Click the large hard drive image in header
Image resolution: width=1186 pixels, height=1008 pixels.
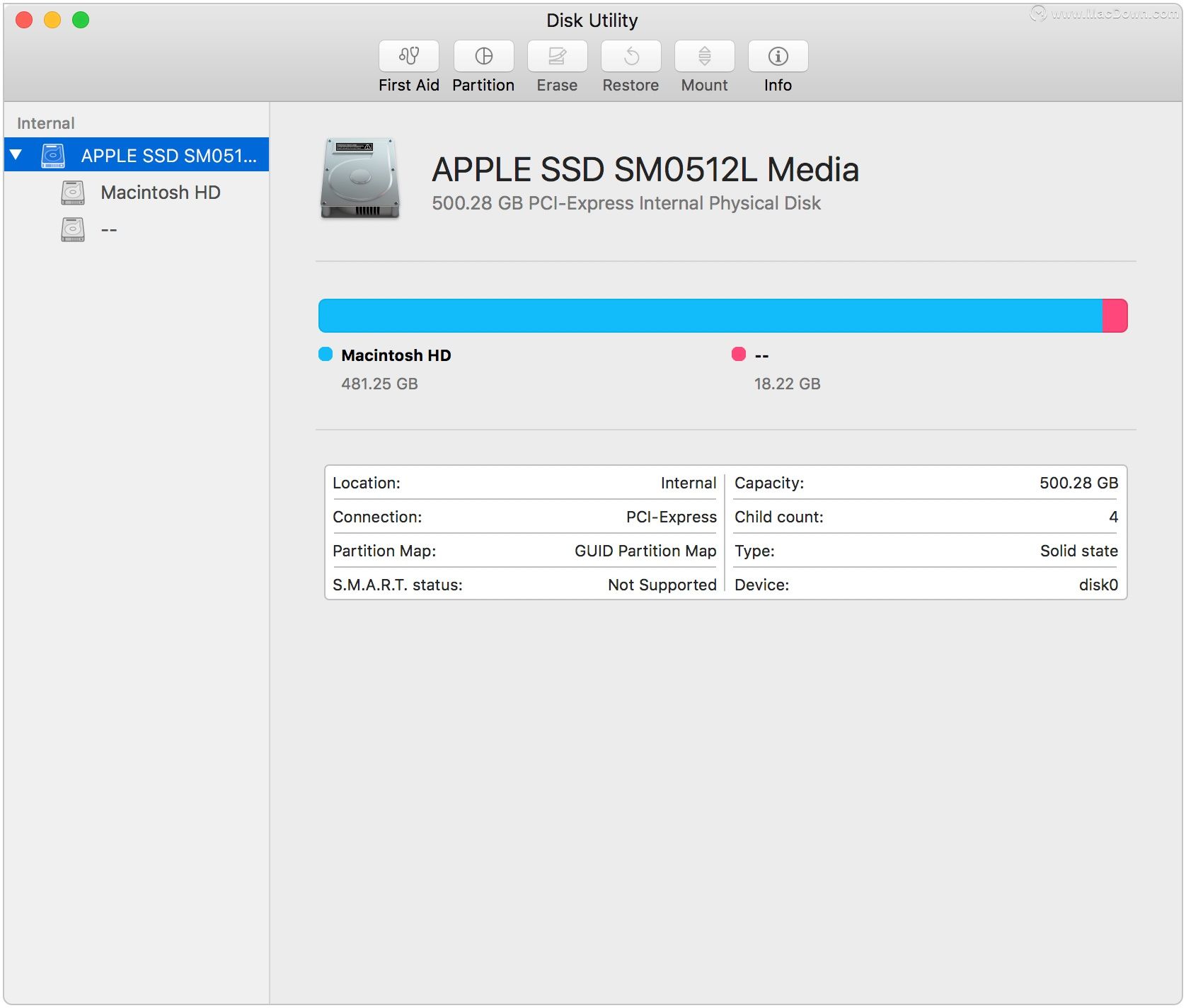point(360,178)
